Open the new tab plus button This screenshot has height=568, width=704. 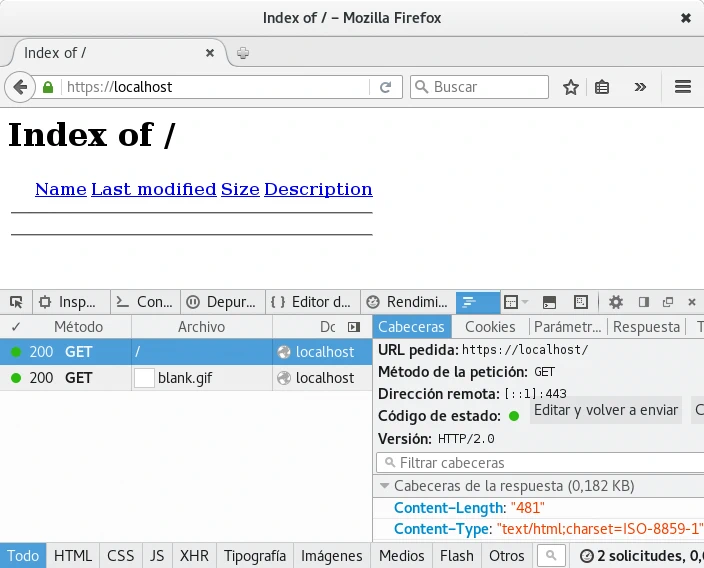(243, 53)
